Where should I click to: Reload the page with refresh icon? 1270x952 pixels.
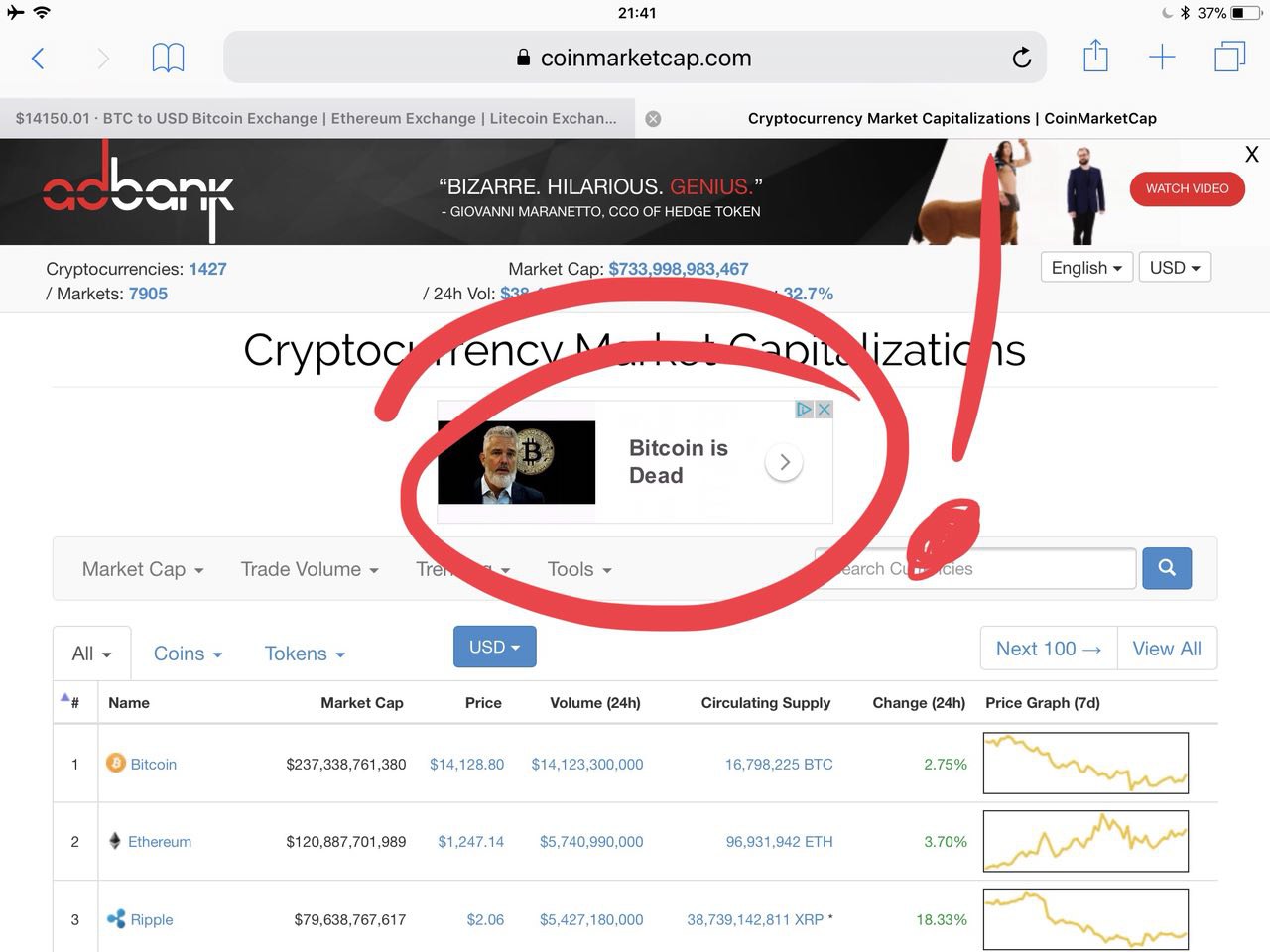pos(1021,58)
